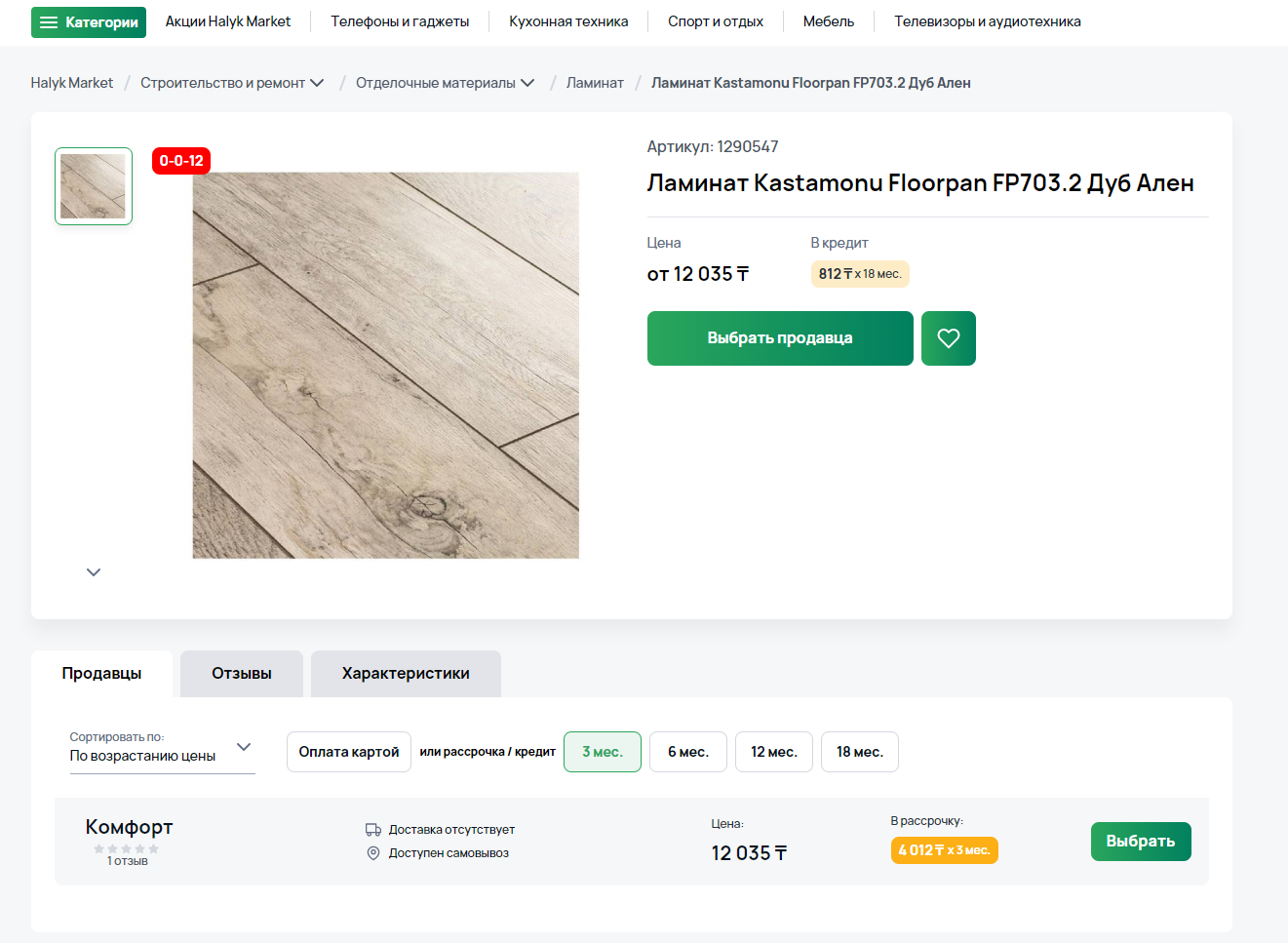1288x943 pixels.
Task: Click the от 12 035 ₸ price
Action: pos(698,274)
